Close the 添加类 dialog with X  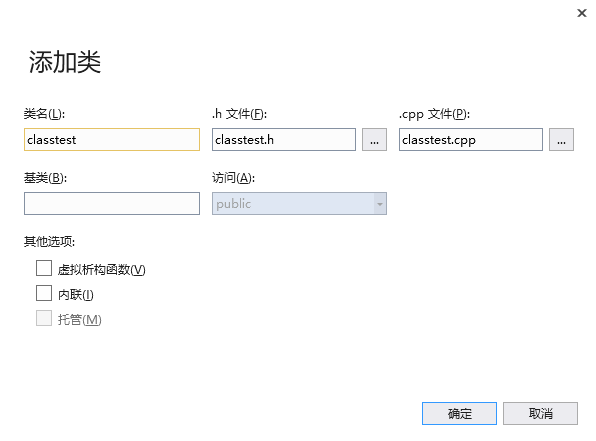[582, 13]
